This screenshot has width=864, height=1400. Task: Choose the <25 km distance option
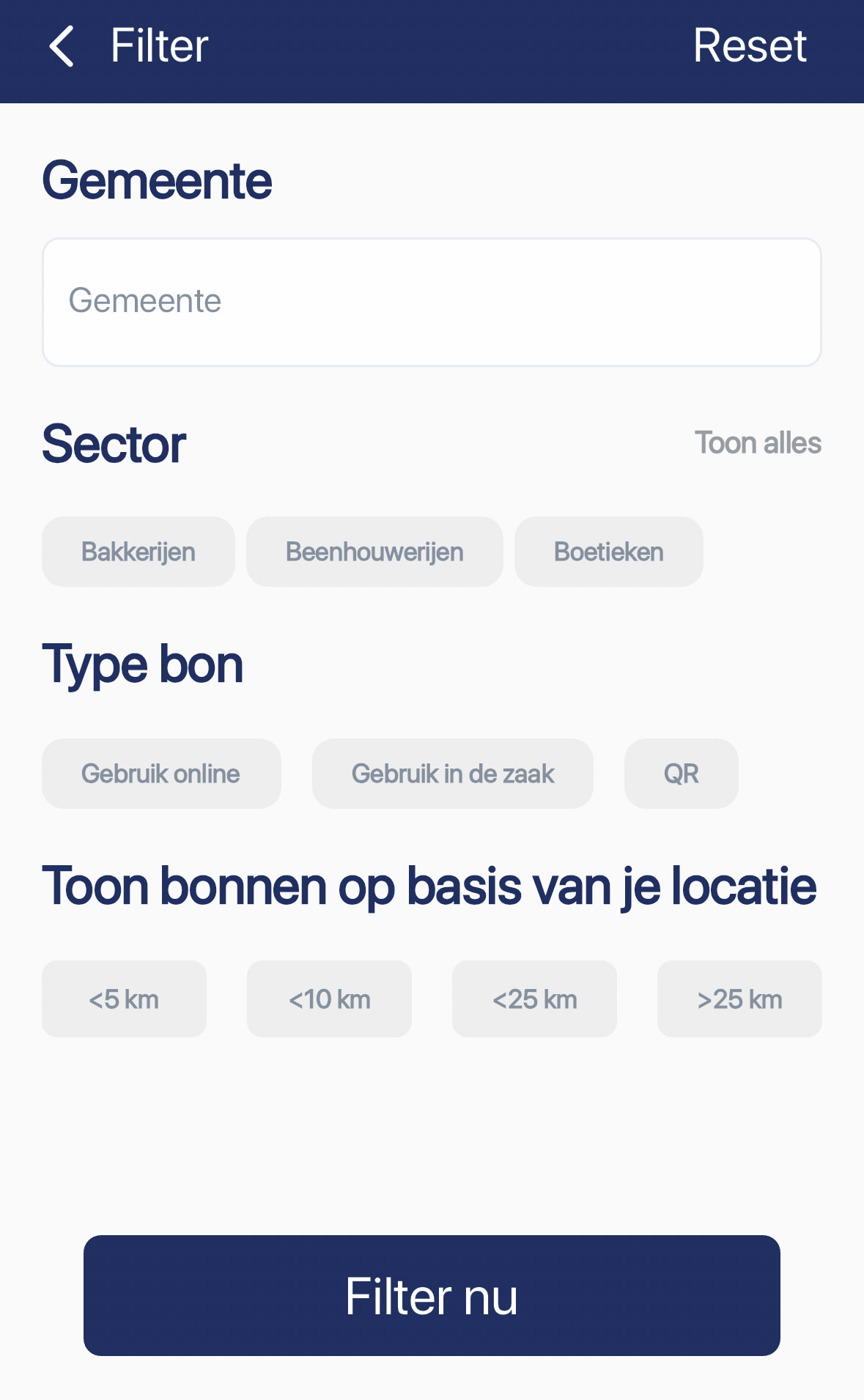coord(534,999)
